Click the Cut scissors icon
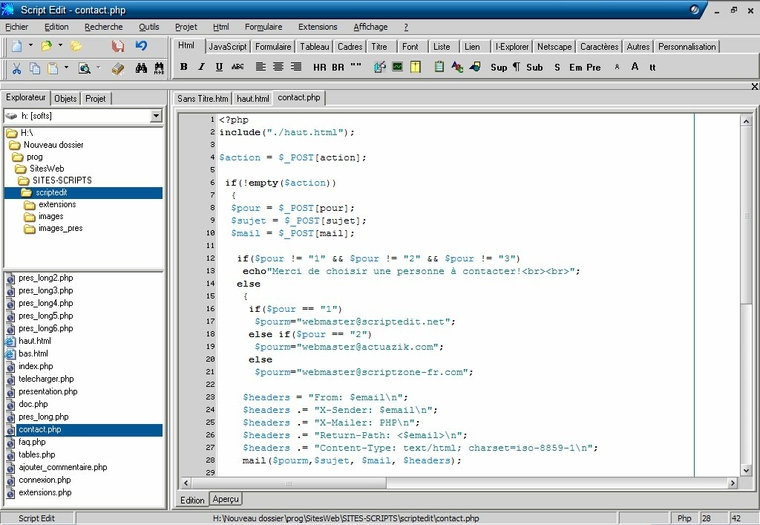Image resolution: width=760 pixels, height=525 pixels. (x=16, y=68)
